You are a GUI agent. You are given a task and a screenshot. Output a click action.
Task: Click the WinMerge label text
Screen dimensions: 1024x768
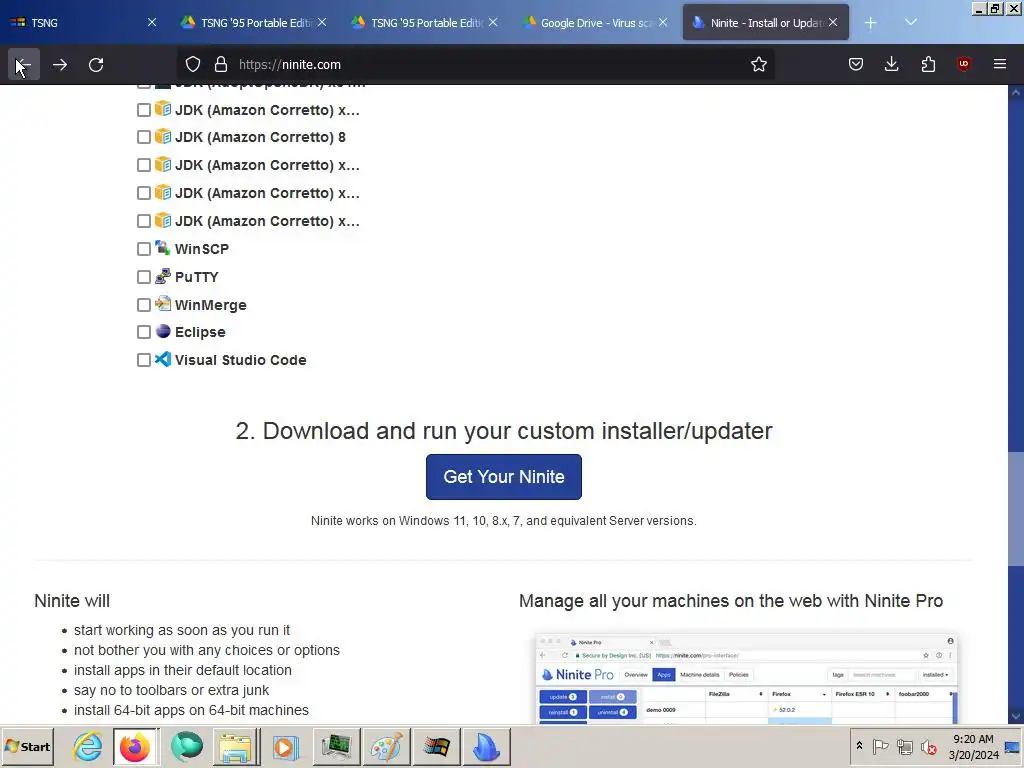click(211, 305)
